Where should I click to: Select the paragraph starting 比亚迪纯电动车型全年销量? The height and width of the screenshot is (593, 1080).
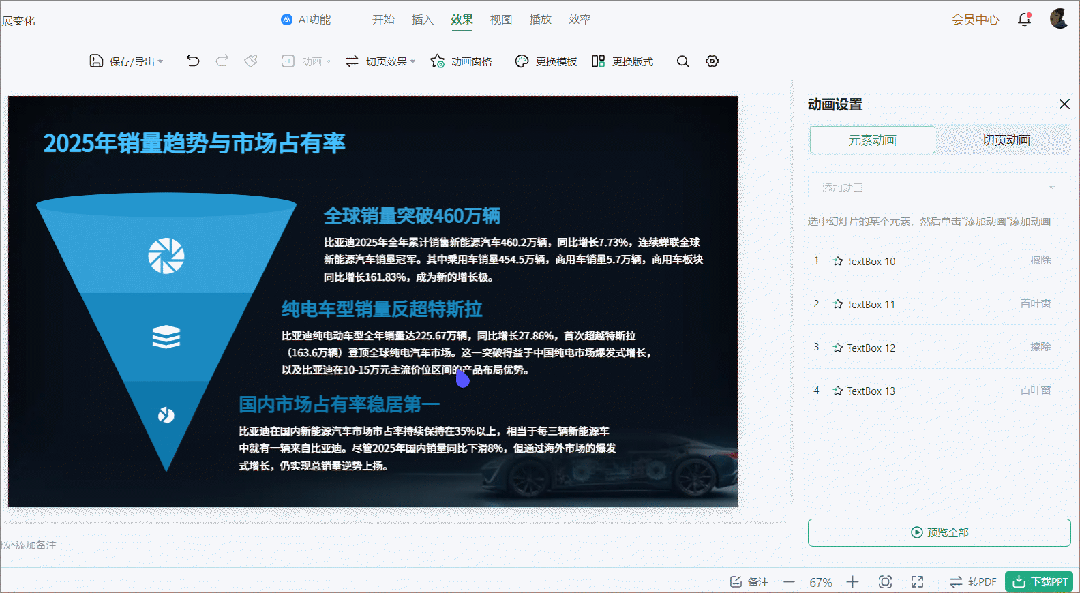coord(467,353)
